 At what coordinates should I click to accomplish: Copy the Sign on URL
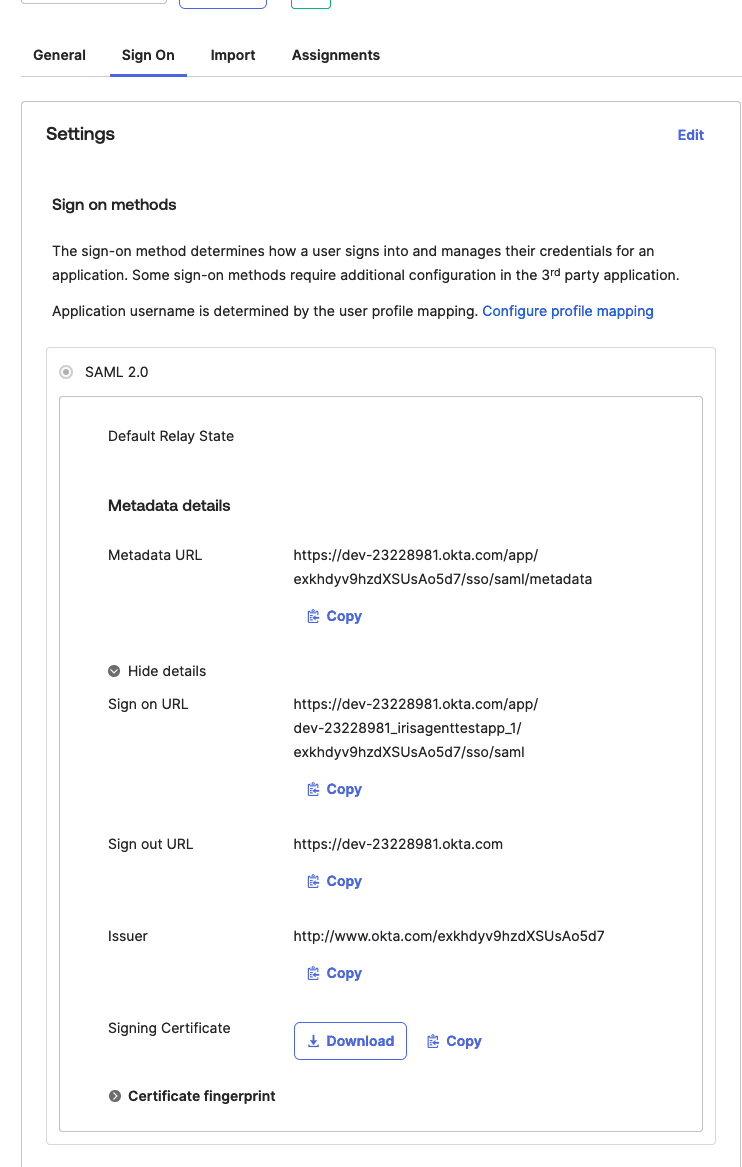pos(334,789)
